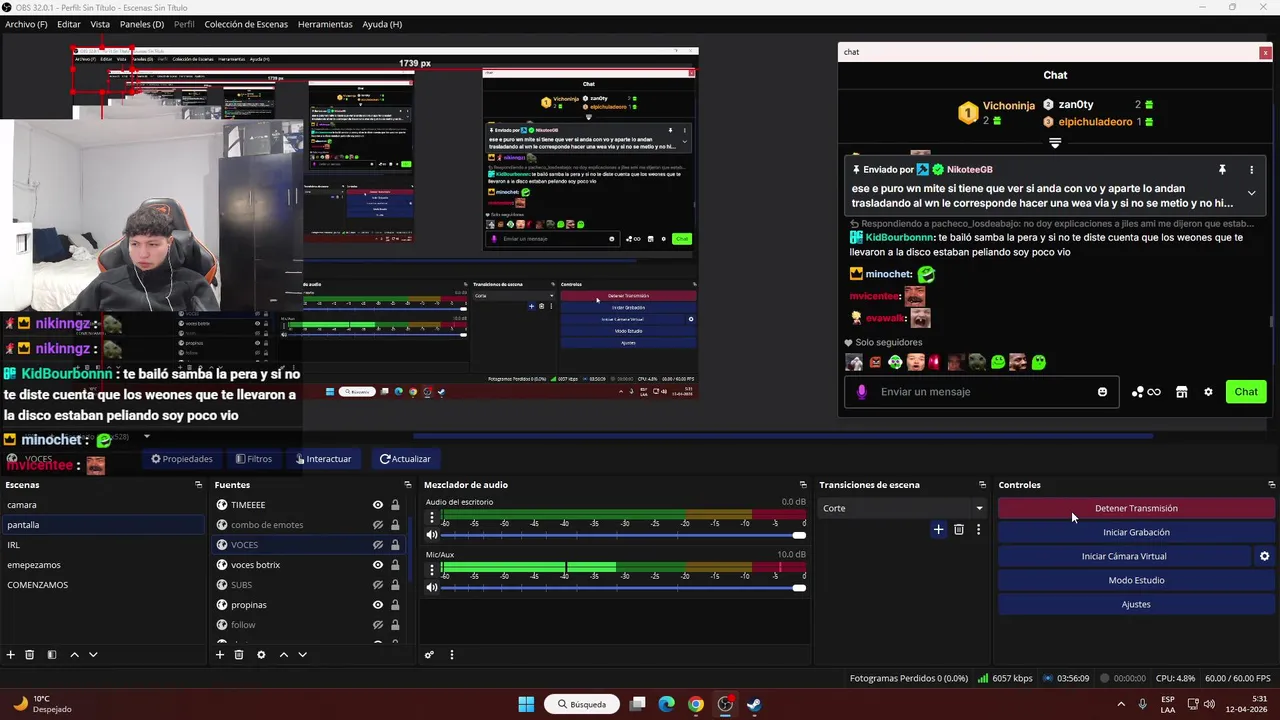
Task: Open the Vista menu
Action: pos(100,24)
